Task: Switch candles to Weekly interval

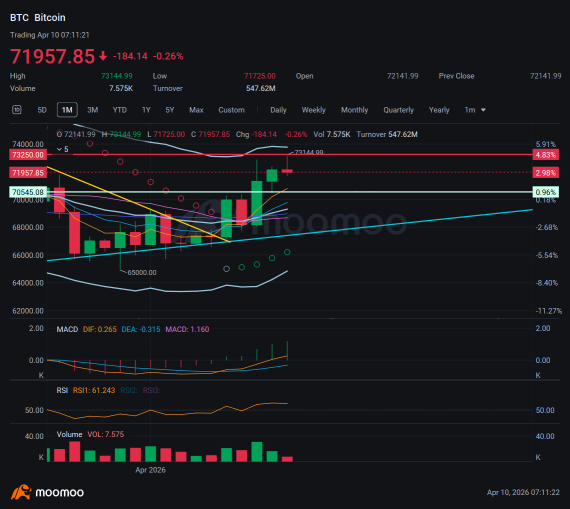Action: pos(313,110)
